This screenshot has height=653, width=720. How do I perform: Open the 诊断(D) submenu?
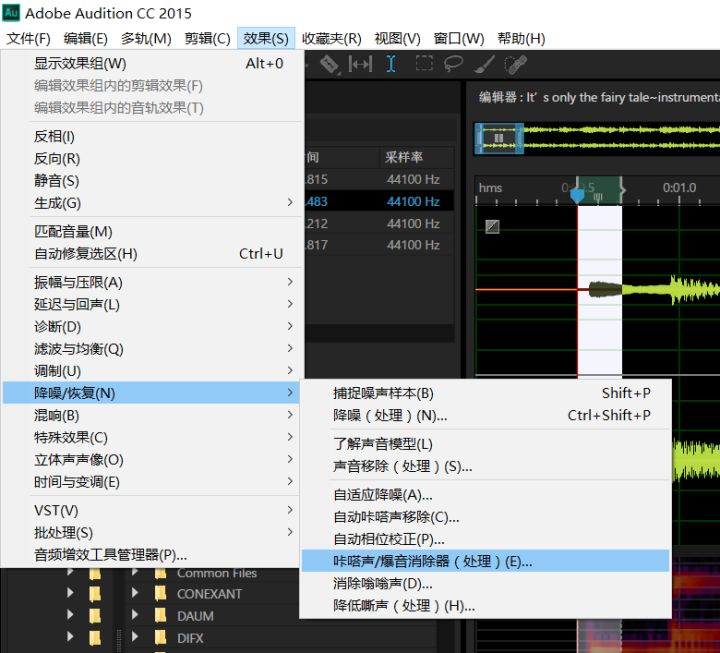click(153, 326)
